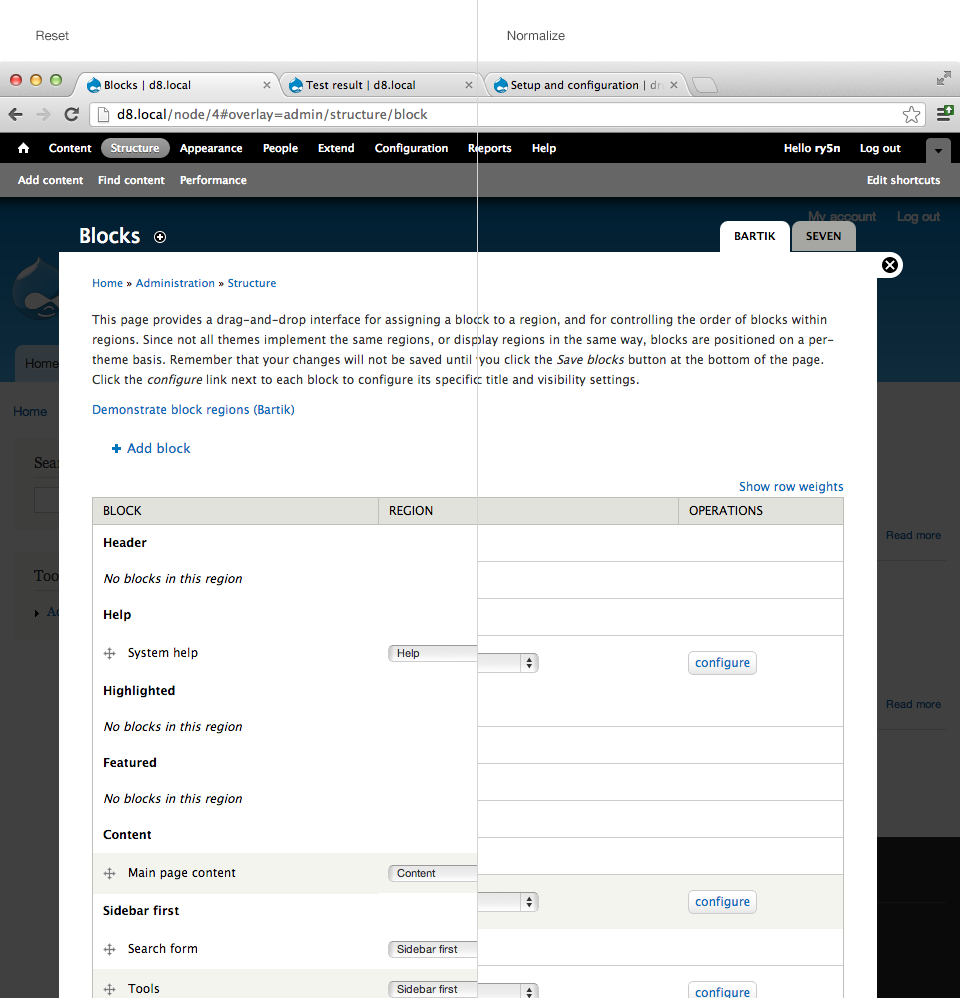Open the Reports admin menu

point(490,148)
